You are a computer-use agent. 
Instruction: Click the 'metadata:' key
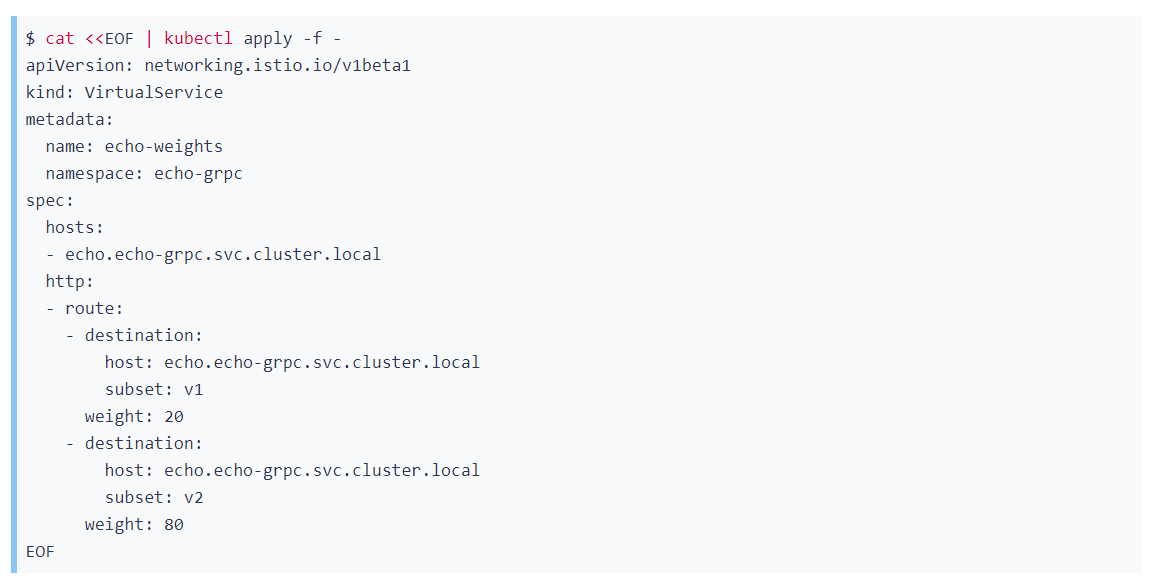click(x=70, y=119)
